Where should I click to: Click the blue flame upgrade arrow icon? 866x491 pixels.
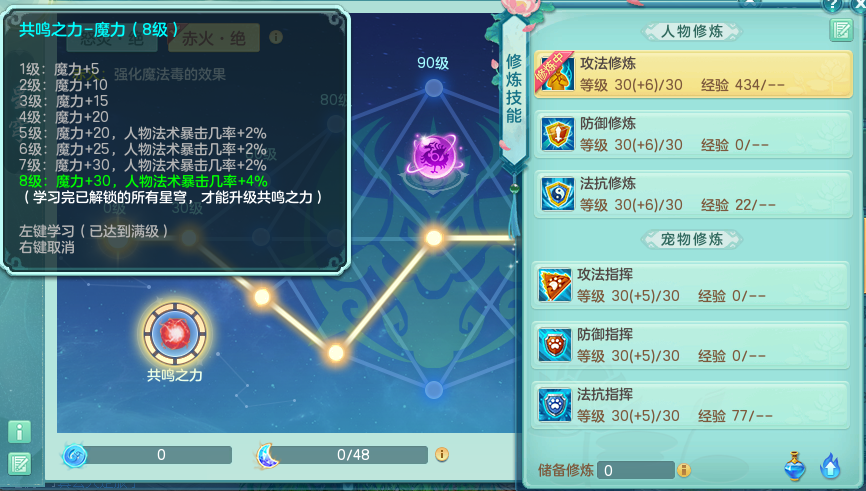point(830,466)
